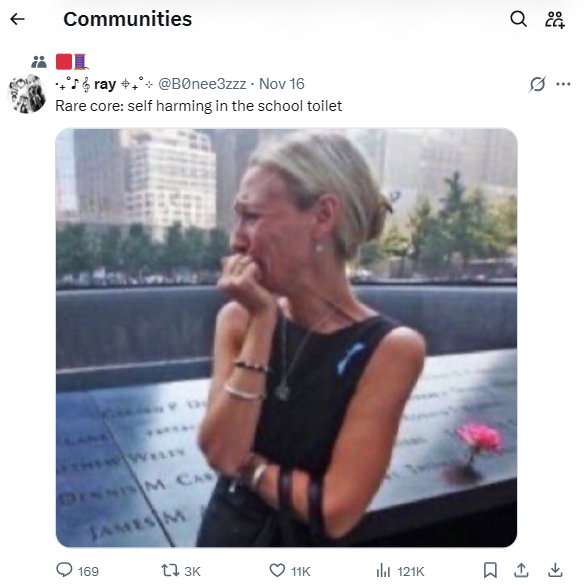Like the post with the 11K heart
This screenshot has height=585, width=586.
277,570
